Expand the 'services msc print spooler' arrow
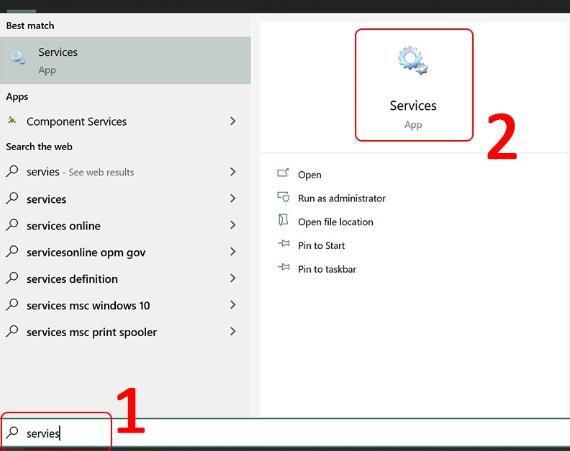Image resolution: width=570 pixels, height=451 pixels. (233, 331)
